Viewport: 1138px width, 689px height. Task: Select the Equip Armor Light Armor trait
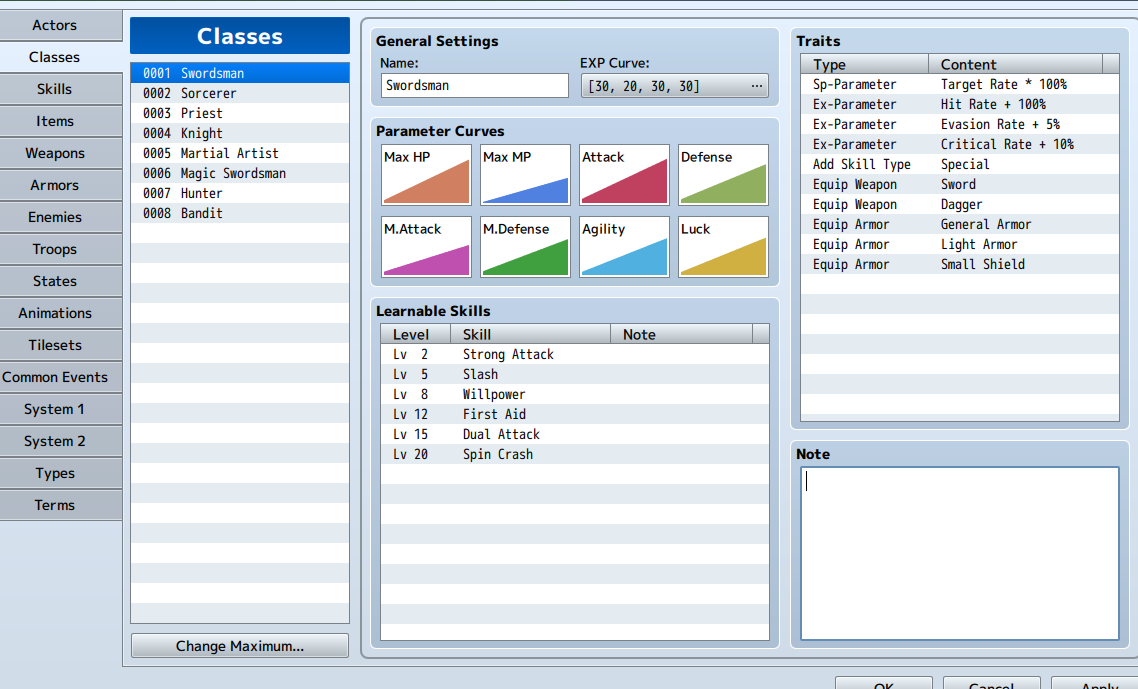(x=959, y=244)
